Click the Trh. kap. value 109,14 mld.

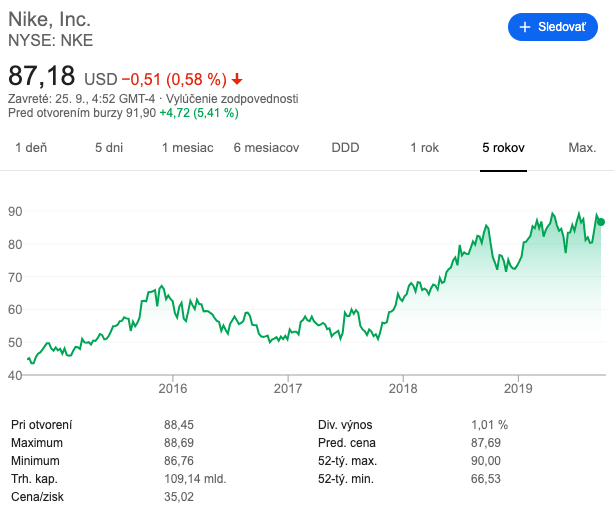195,479
